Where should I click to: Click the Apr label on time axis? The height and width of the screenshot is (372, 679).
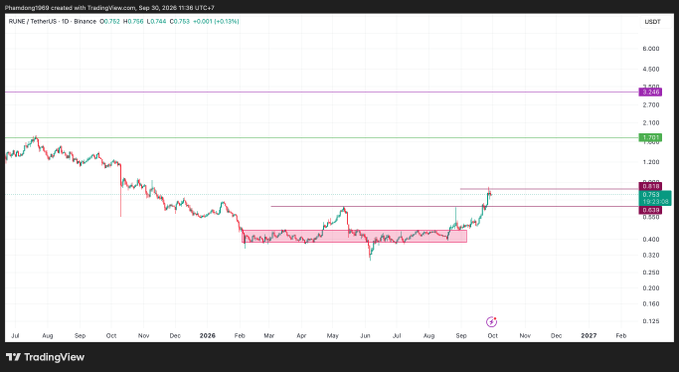click(x=301, y=336)
